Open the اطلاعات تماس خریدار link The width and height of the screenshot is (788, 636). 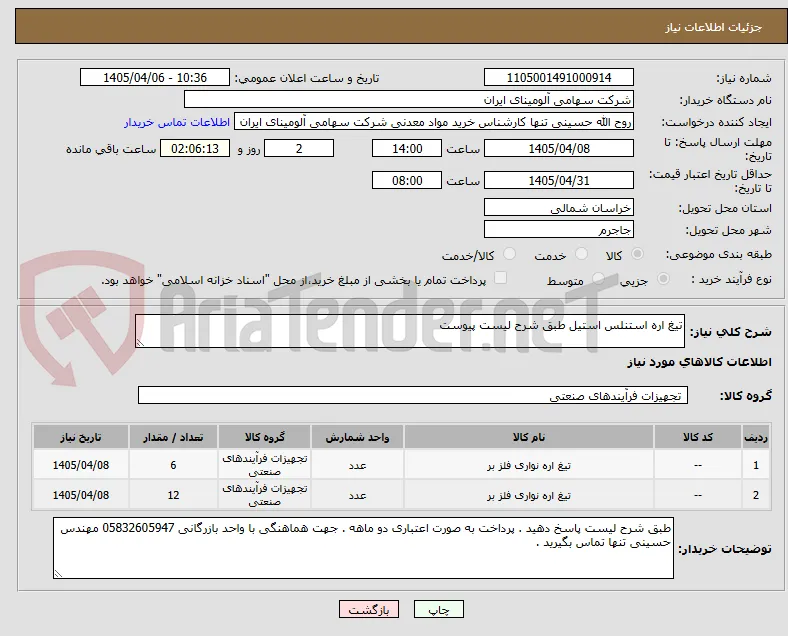(177, 122)
